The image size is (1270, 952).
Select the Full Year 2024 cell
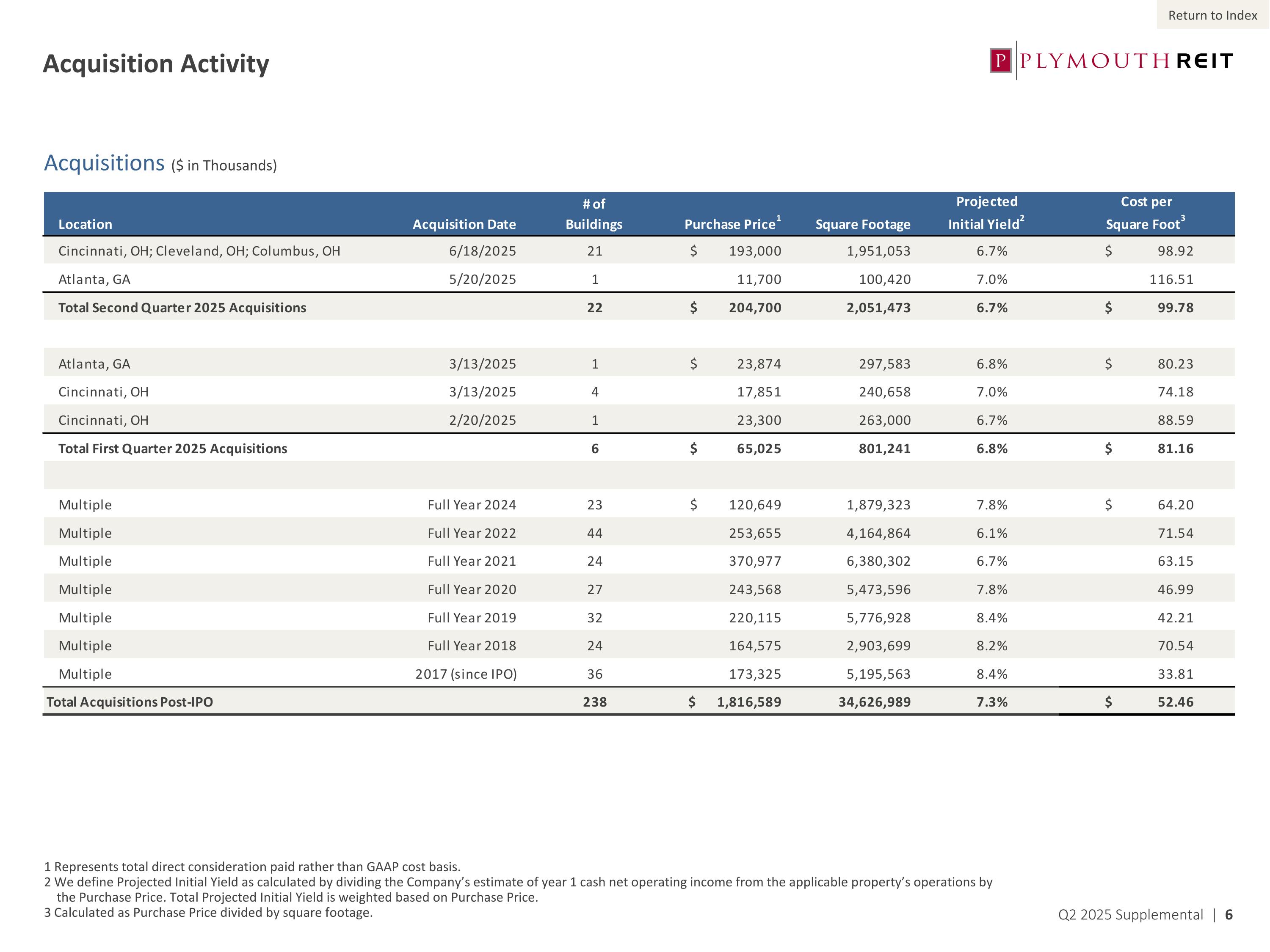tap(471, 505)
